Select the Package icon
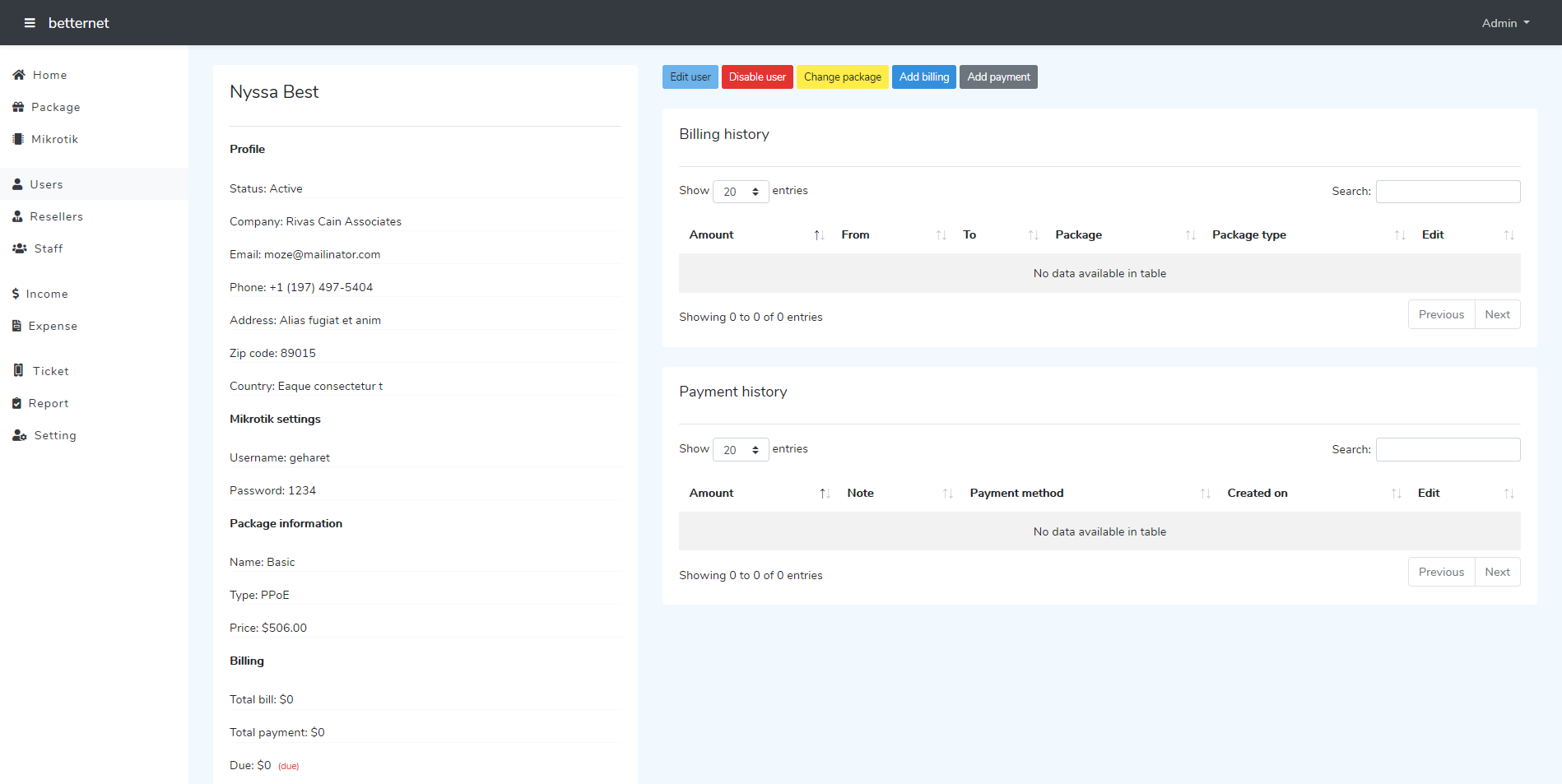The height and width of the screenshot is (784, 1562). [x=18, y=107]
